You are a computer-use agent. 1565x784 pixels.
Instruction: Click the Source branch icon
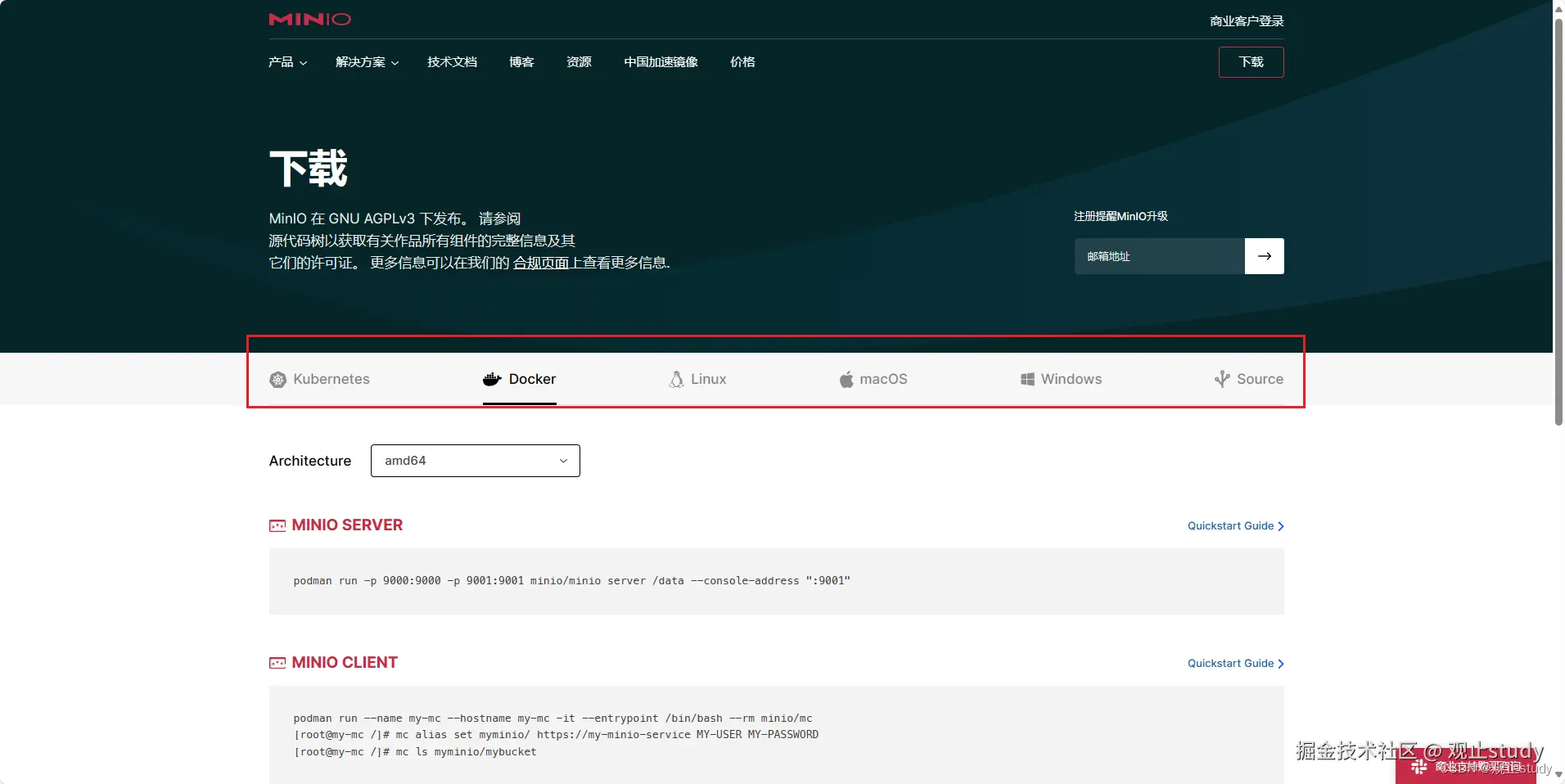(x=1222, y=379)
